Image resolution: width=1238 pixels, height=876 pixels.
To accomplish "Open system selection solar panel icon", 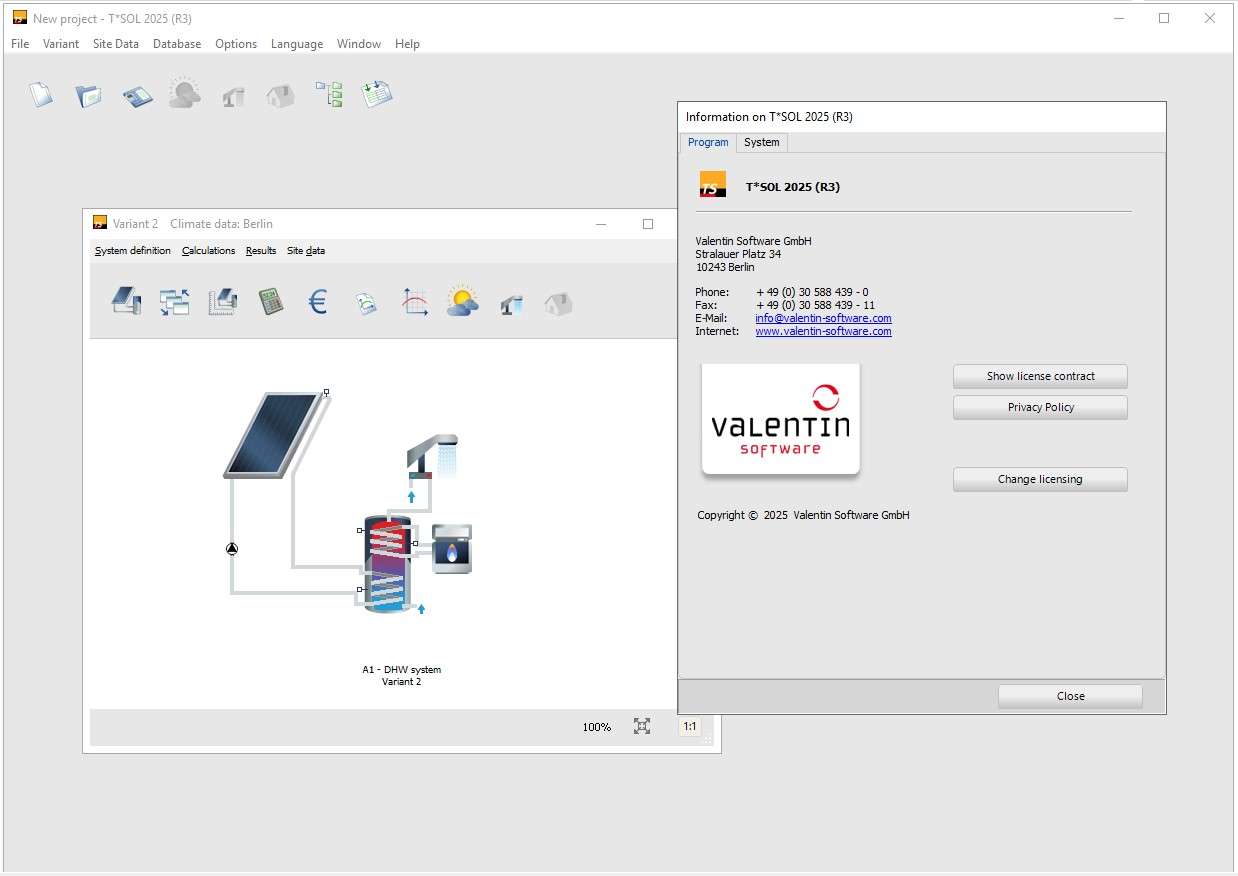I will pos(125,301).
